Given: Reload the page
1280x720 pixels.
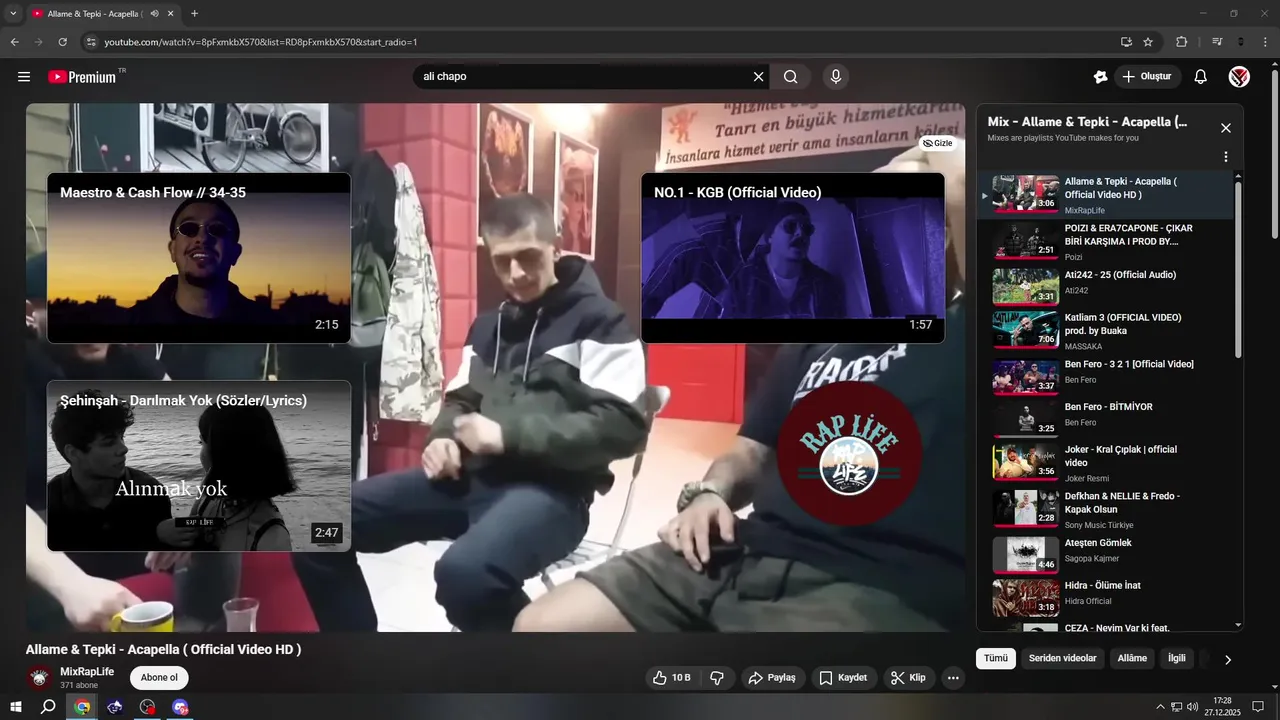Looking at the screenshot, I should (x=62, y=42).
